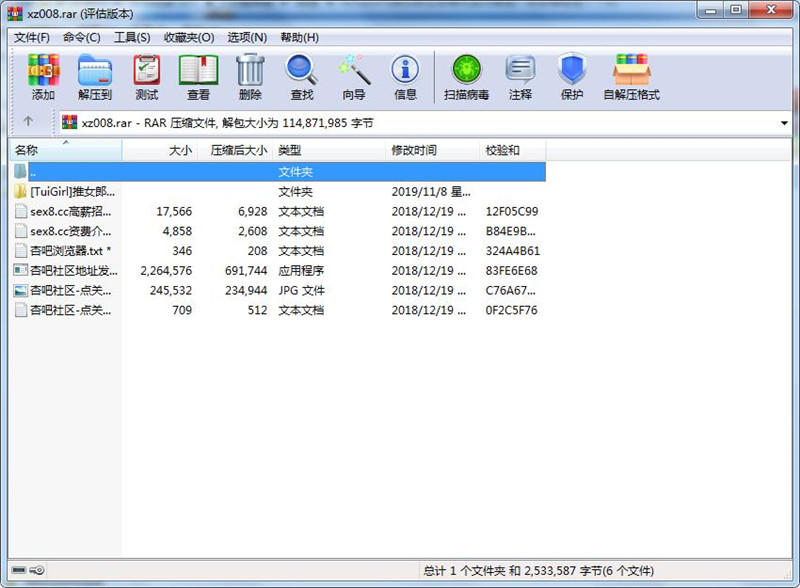Sort by the 校验和 column header
The height and width of the screenshot is (588, 800).
(x=513, y=150)
